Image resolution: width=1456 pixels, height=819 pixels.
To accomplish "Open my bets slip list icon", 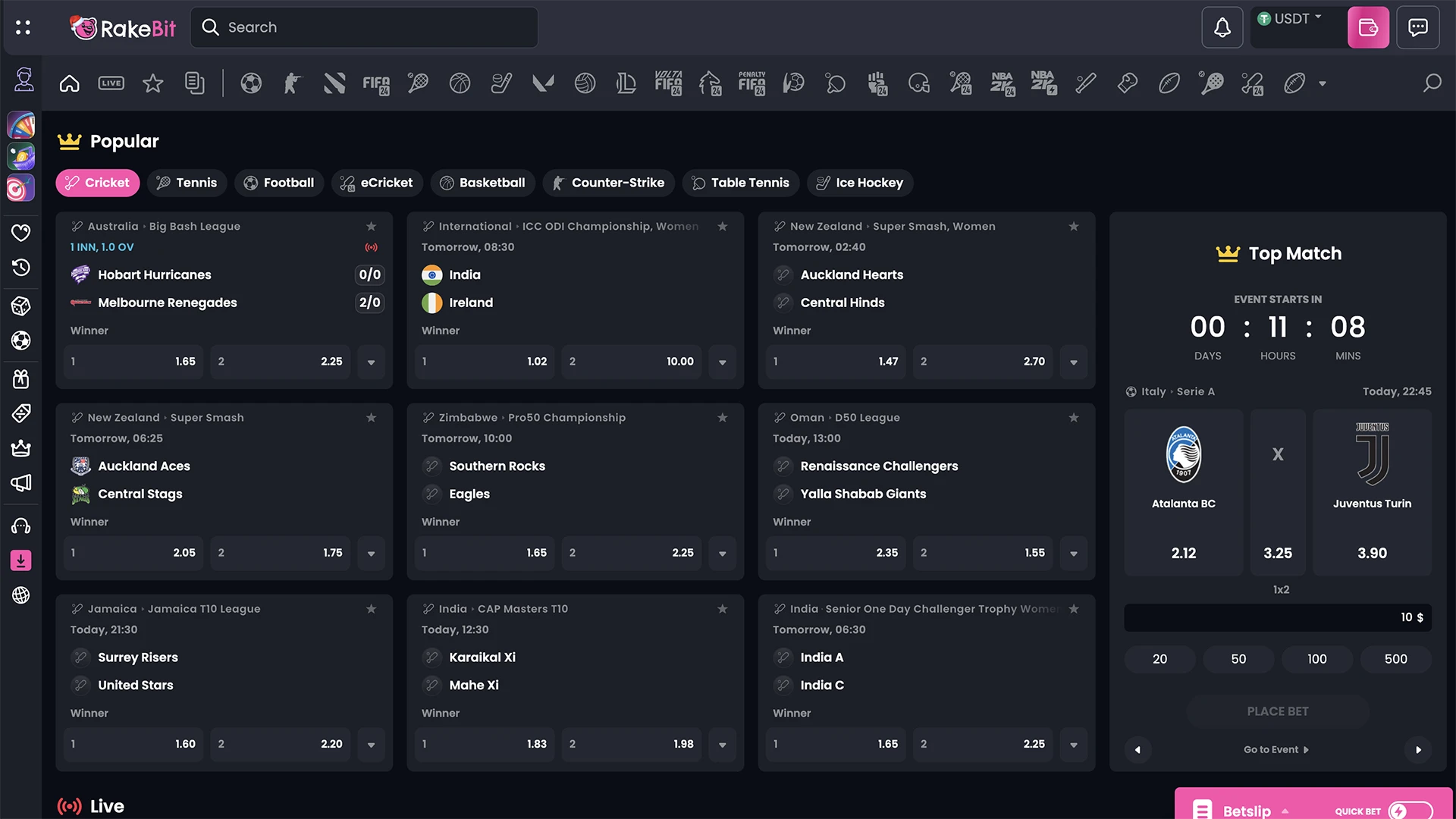I will click(x=194, y=83).
